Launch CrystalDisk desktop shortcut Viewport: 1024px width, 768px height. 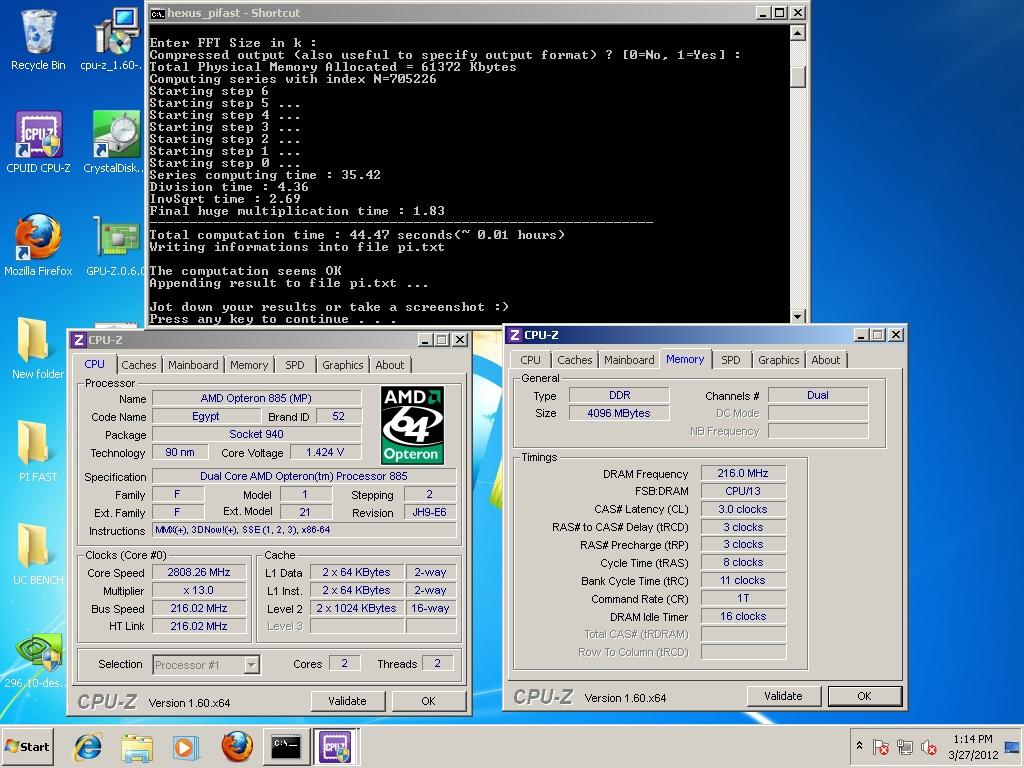coord(115,141)
